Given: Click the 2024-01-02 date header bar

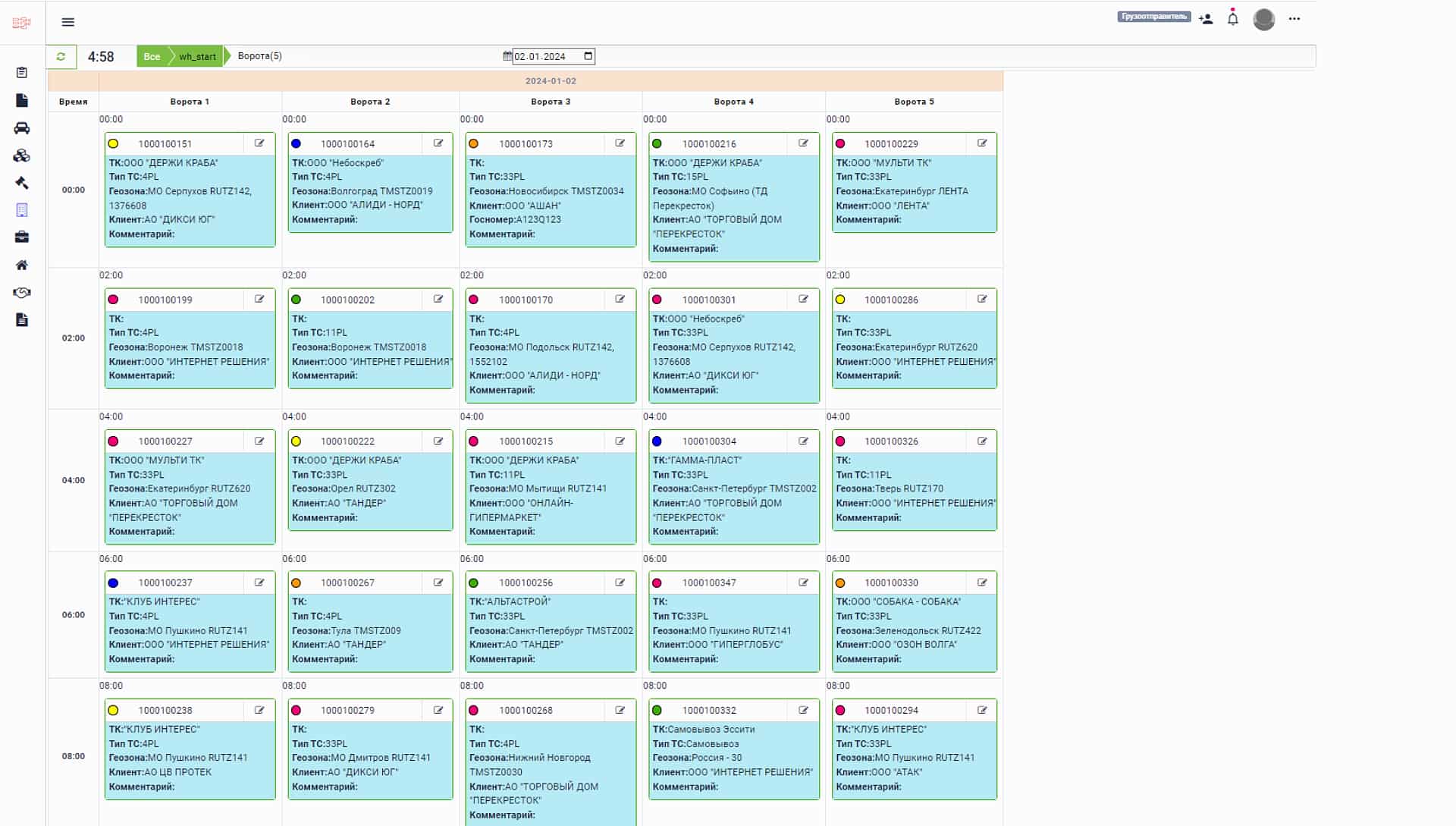Looking at the screenshot, I should (551, 81).
